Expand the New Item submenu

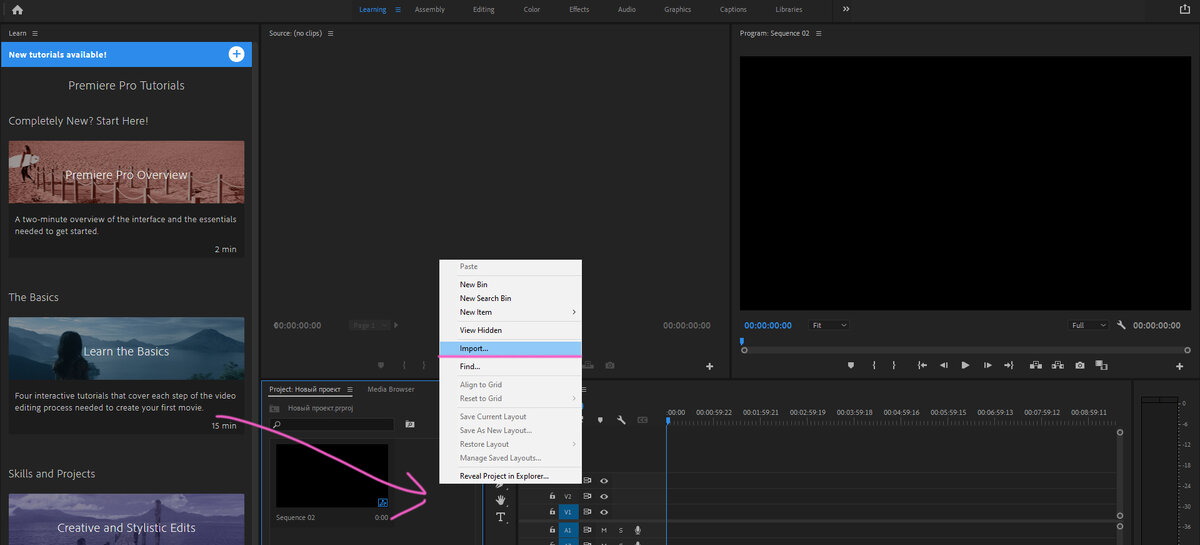510,312
